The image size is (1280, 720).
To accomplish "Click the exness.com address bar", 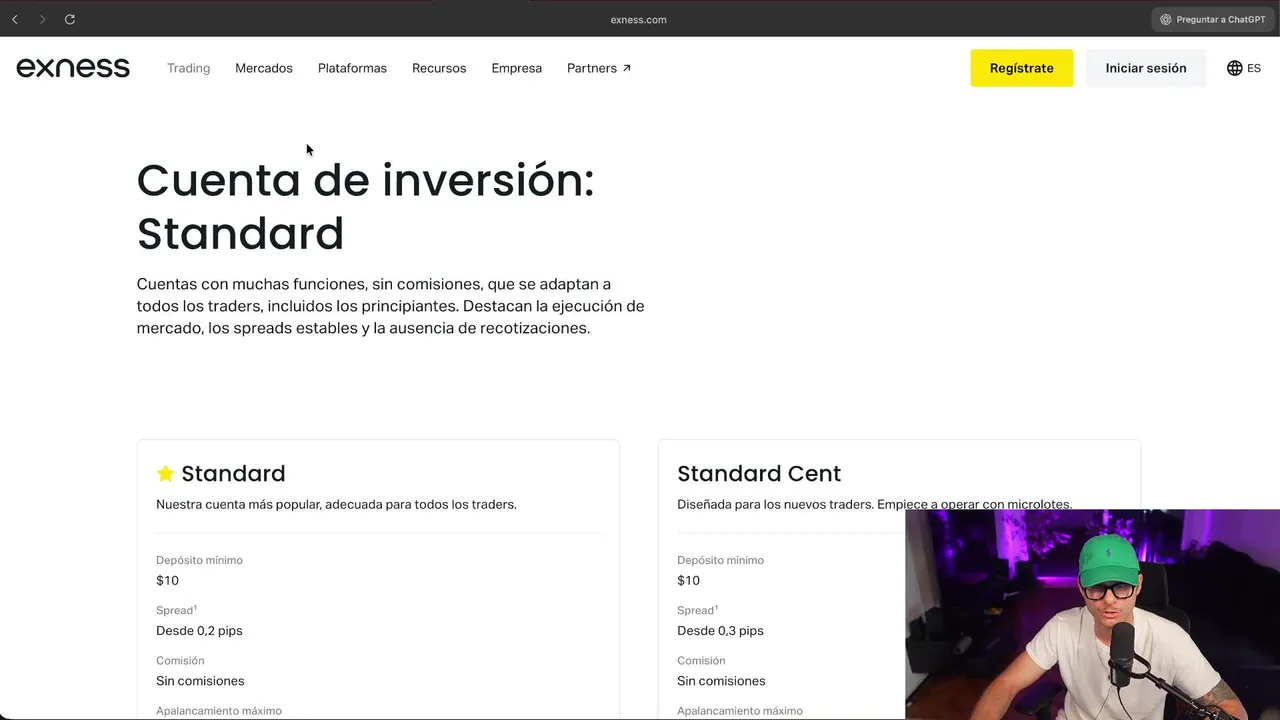I will 638,19.
